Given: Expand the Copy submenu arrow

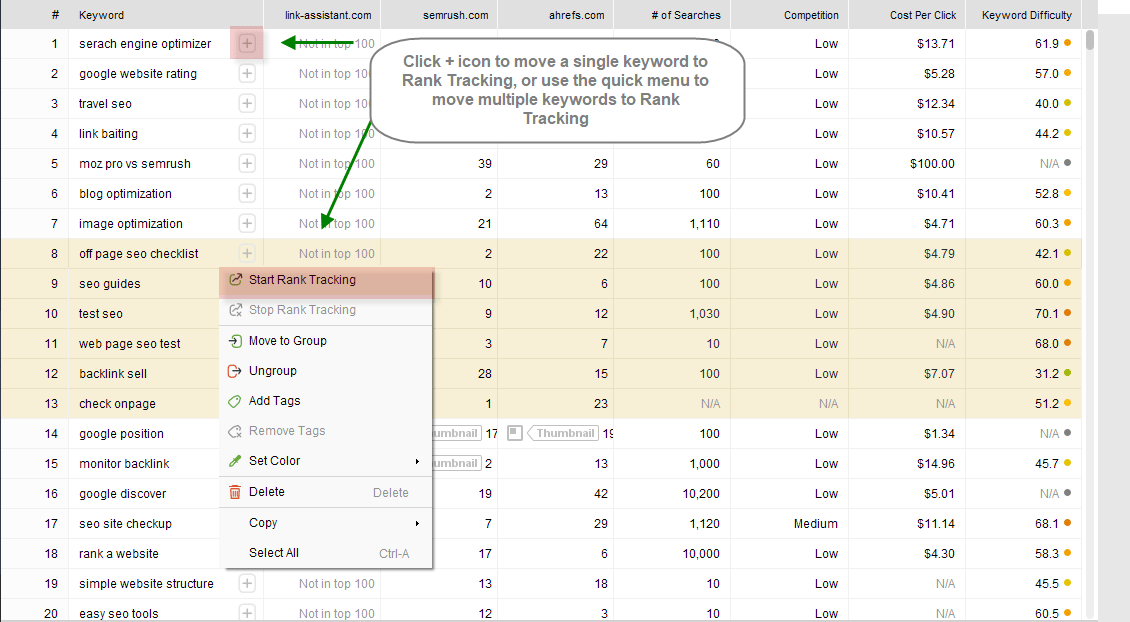Looking at the screenshot, I should [417, 523].
